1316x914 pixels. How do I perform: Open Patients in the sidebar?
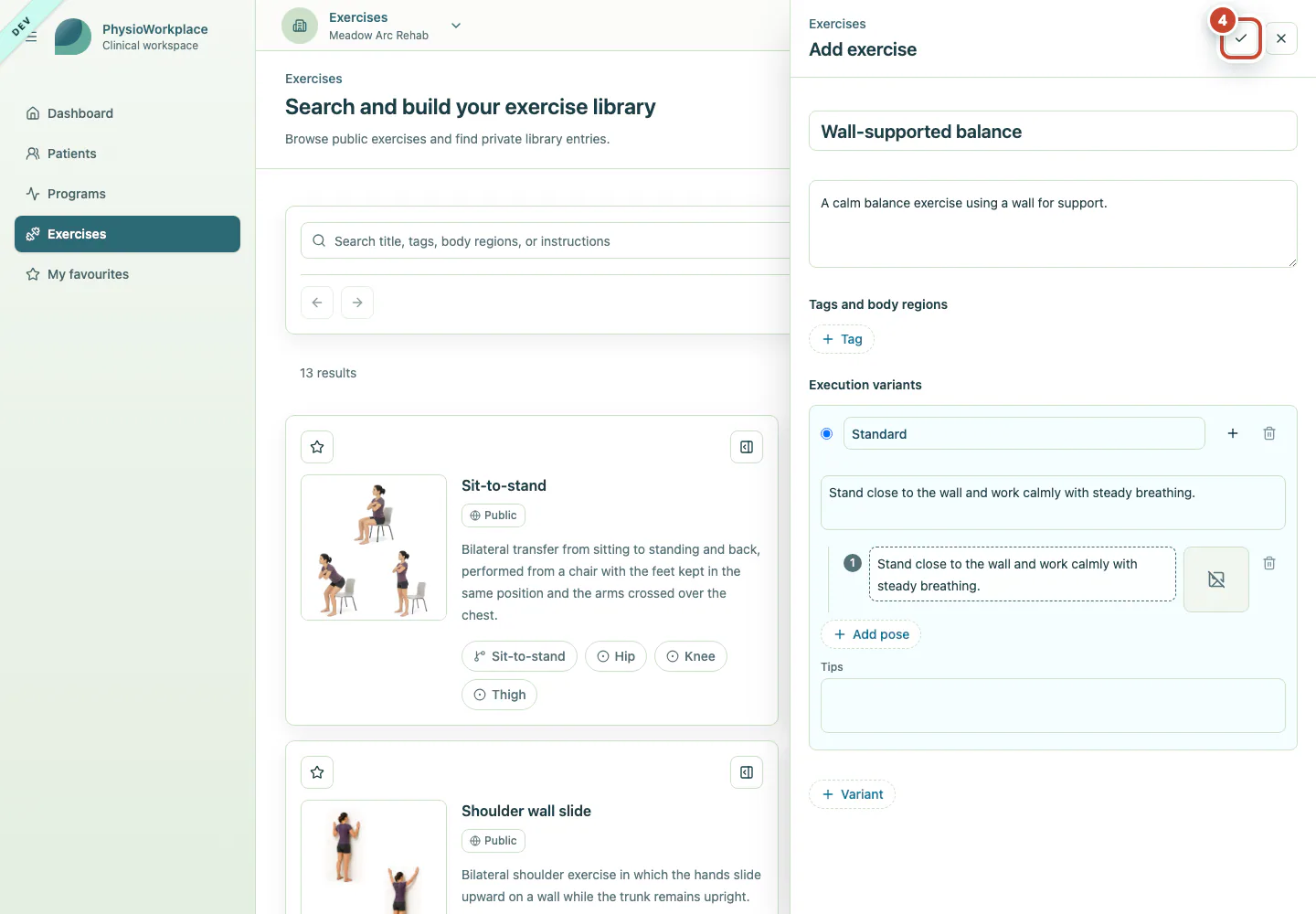pos(127,154)
